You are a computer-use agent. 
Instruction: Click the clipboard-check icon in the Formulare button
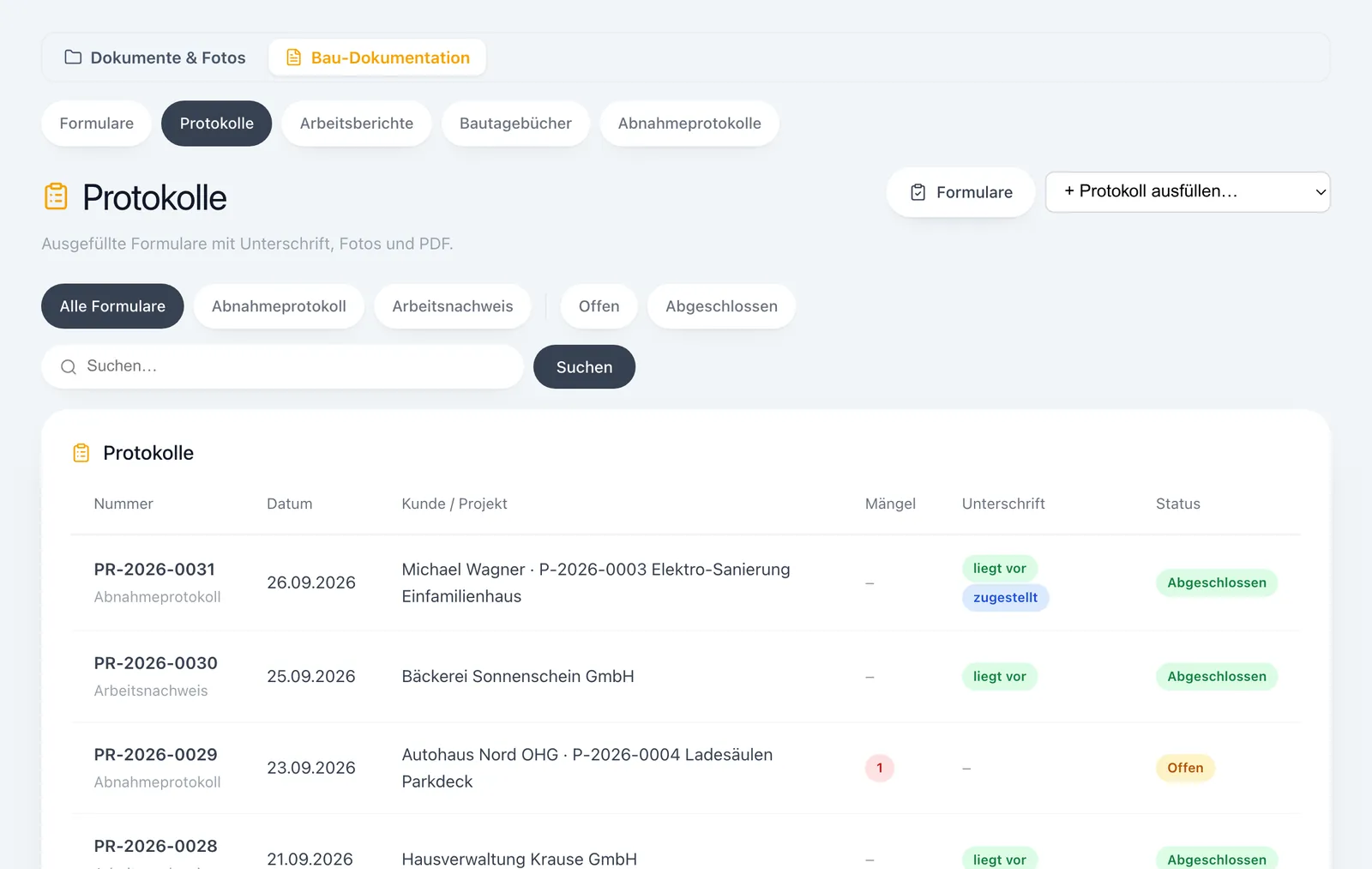918,192
